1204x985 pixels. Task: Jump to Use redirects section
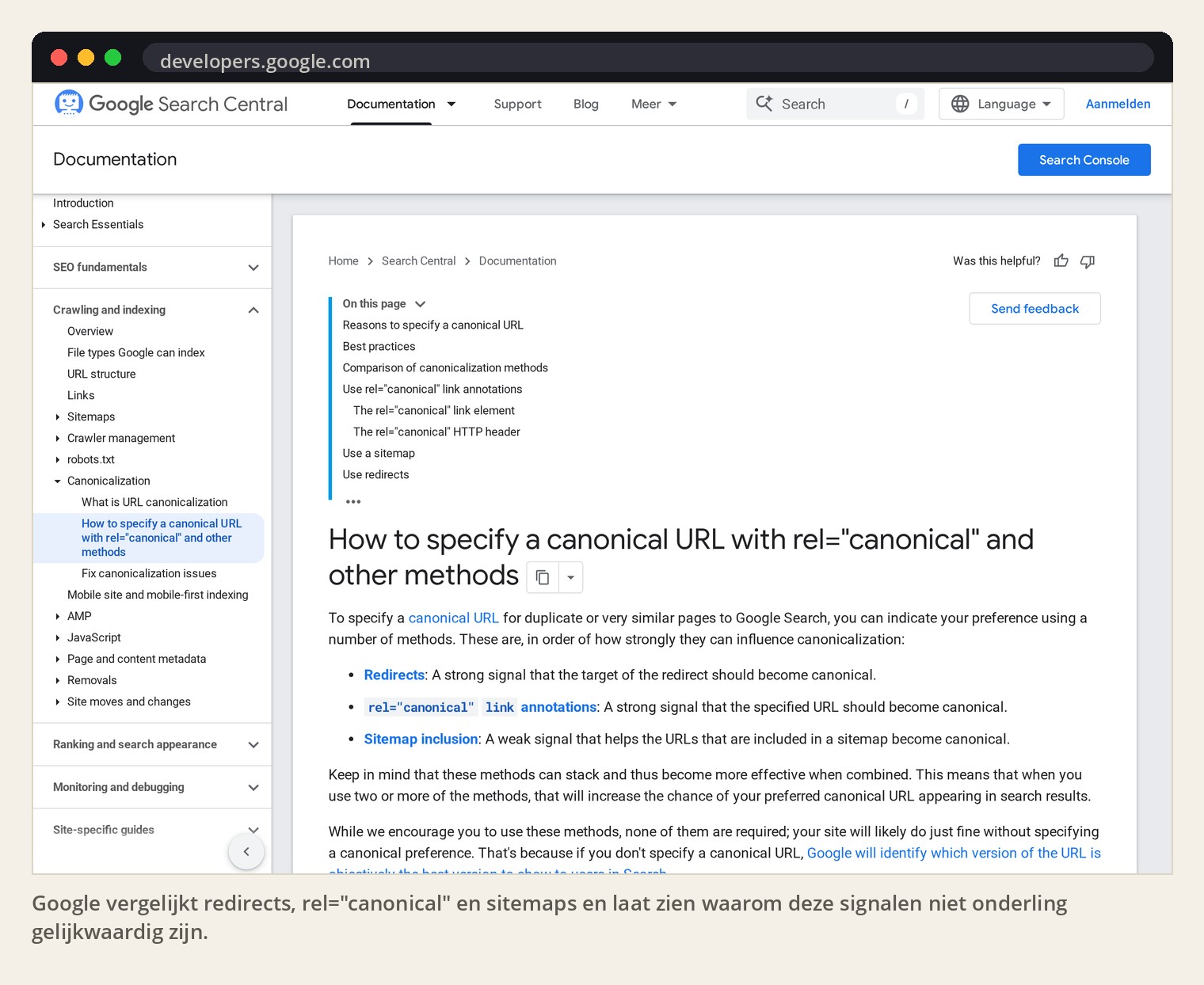click(375, 475)
